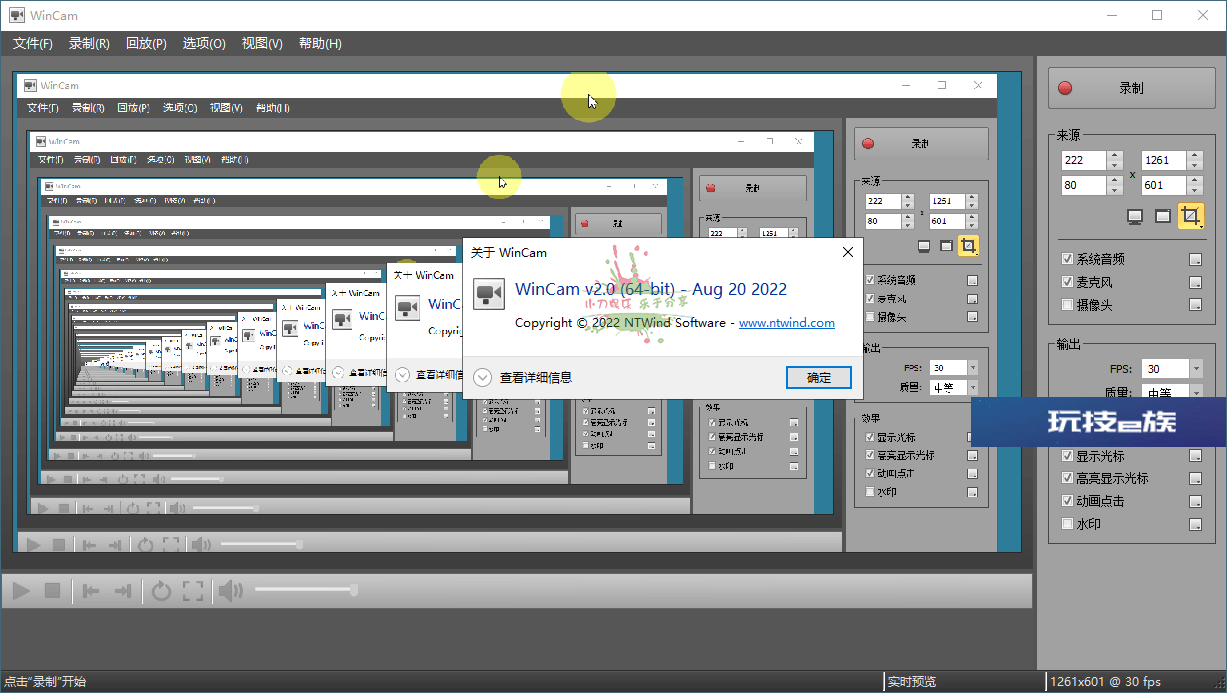This screenshot has width=1227, height=693.
Task: Click the WinCam title bar app icon
Action: point(17,15)
